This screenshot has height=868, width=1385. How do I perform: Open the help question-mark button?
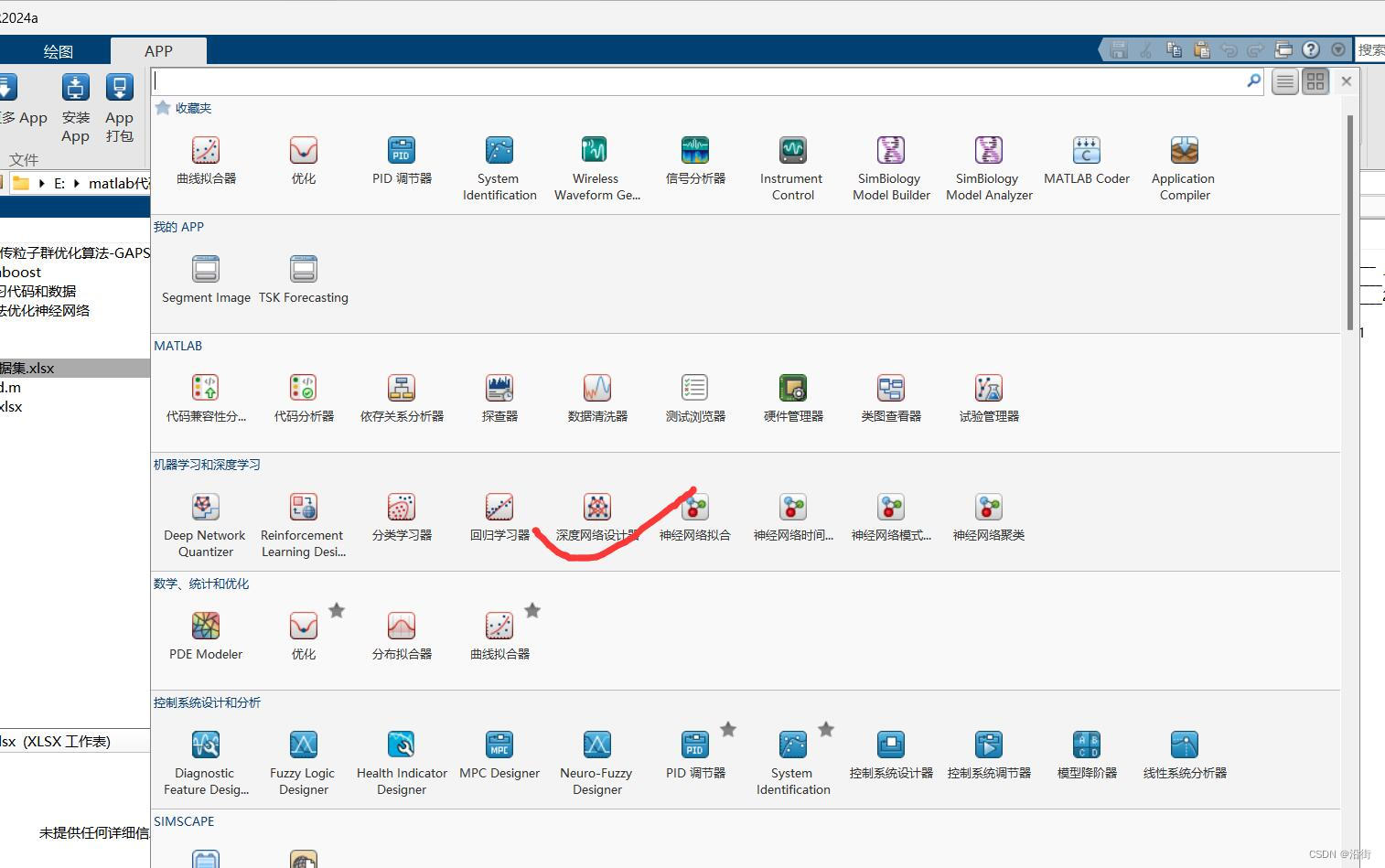1311,49
